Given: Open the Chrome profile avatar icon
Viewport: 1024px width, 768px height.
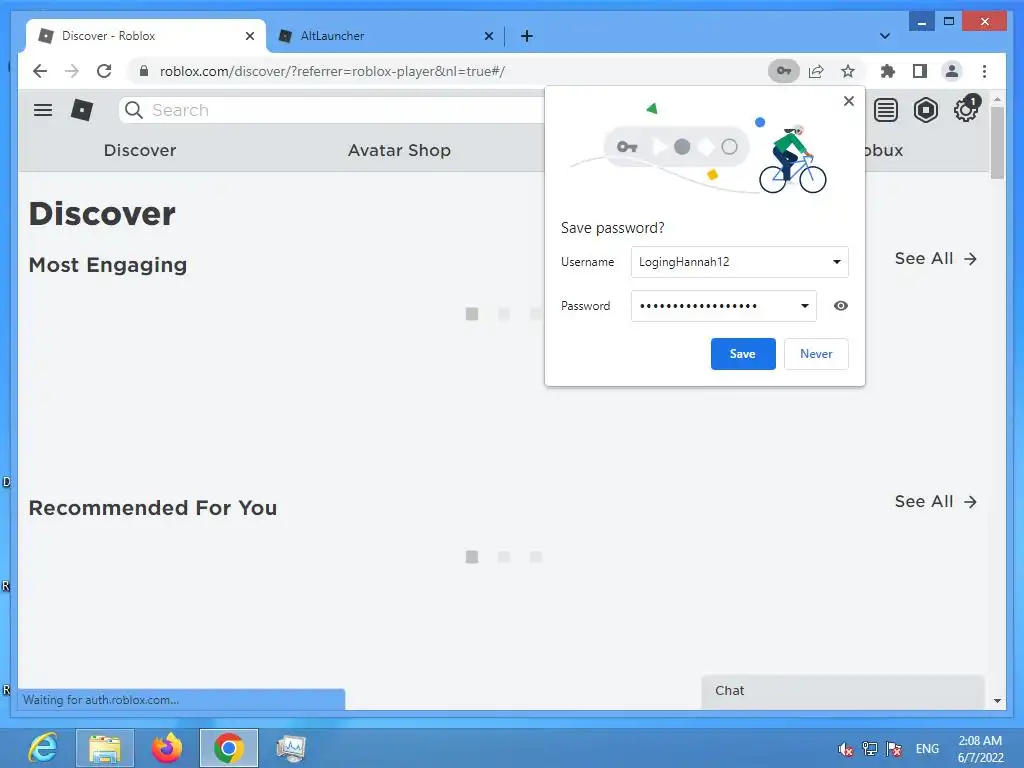Looking at the screenshot, I should [952, 71].
